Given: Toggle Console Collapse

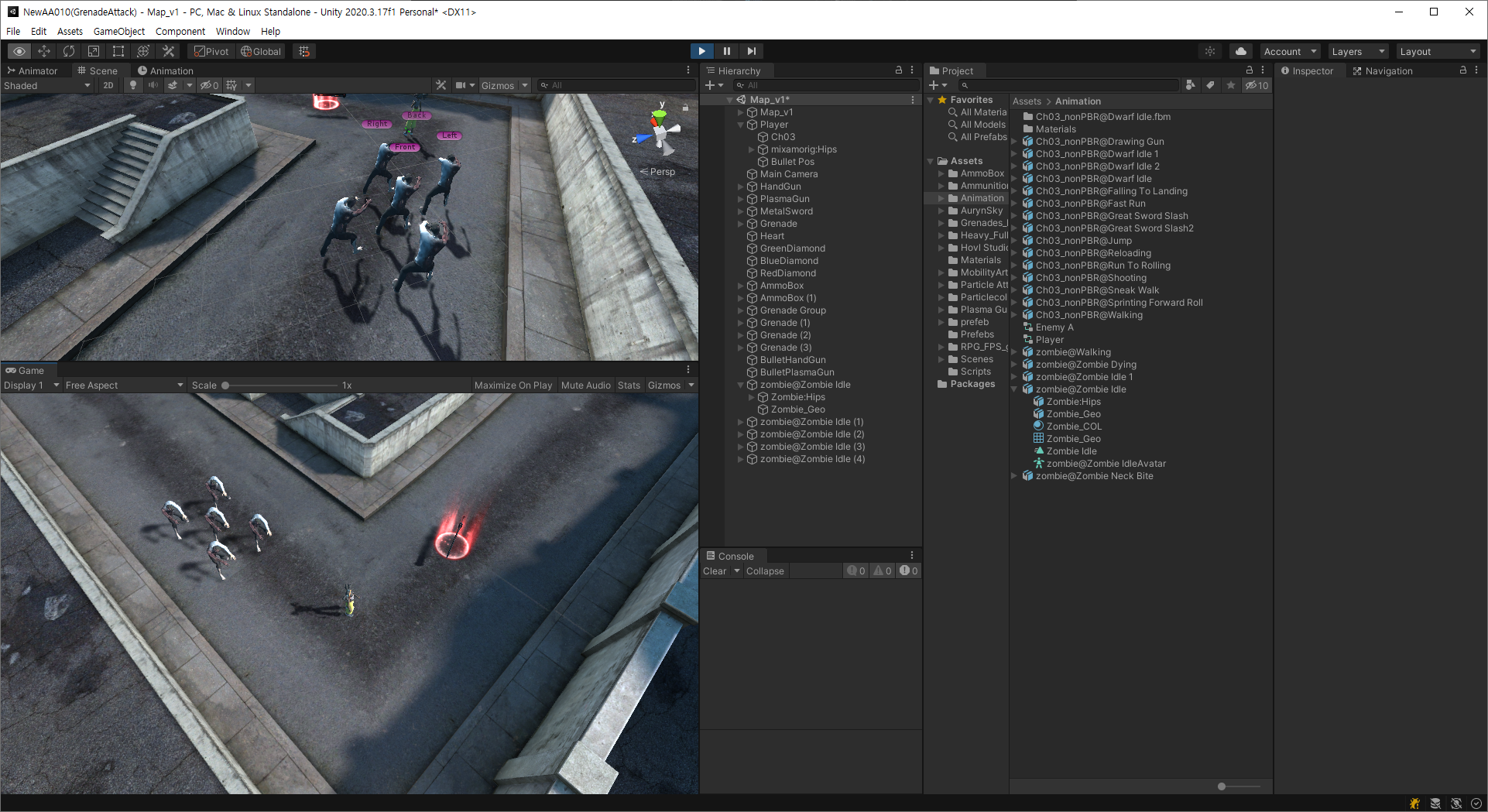Looking at the screenshot, I should pos(765,570).
